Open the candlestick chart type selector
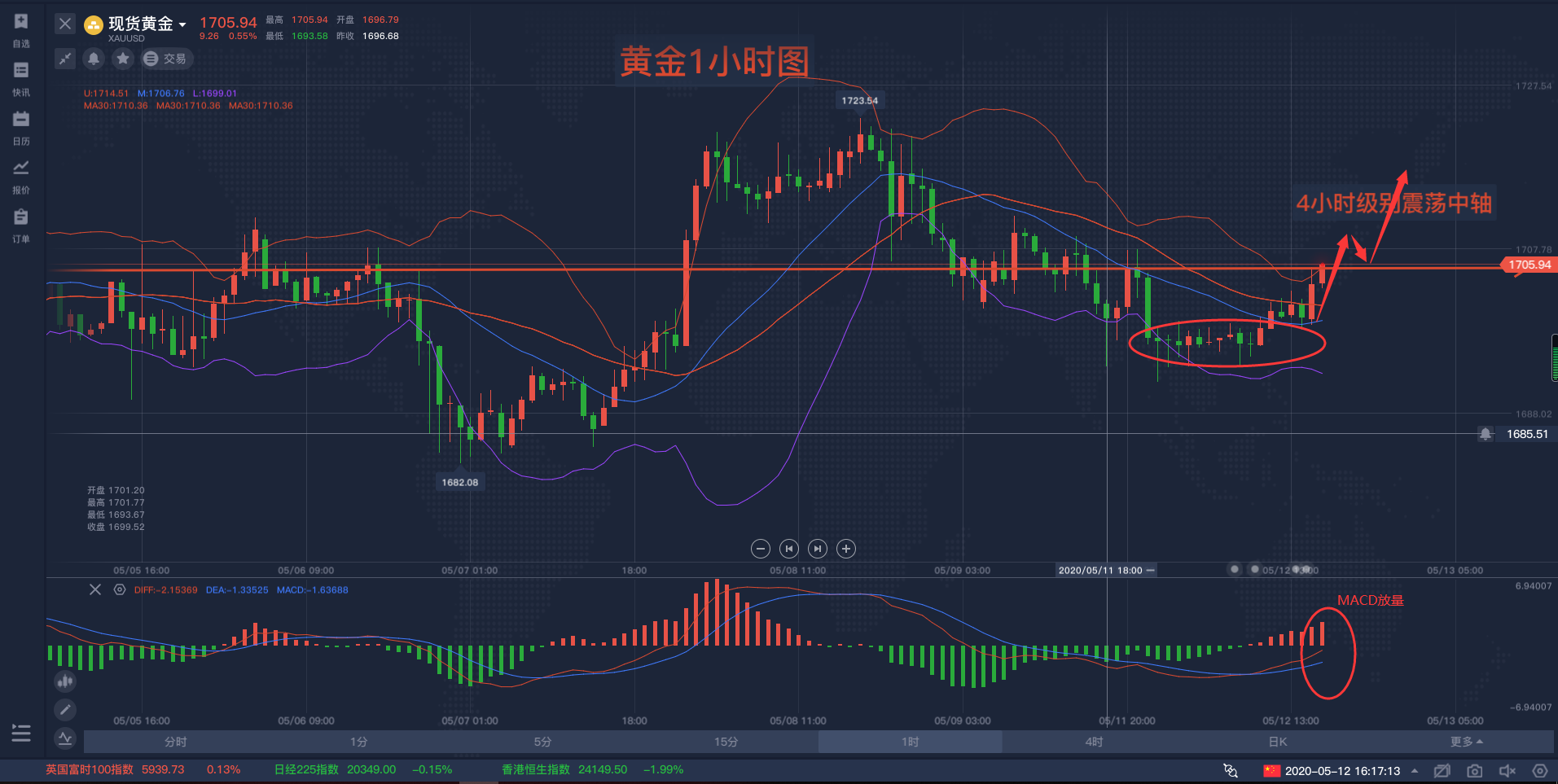 (65, 681)
